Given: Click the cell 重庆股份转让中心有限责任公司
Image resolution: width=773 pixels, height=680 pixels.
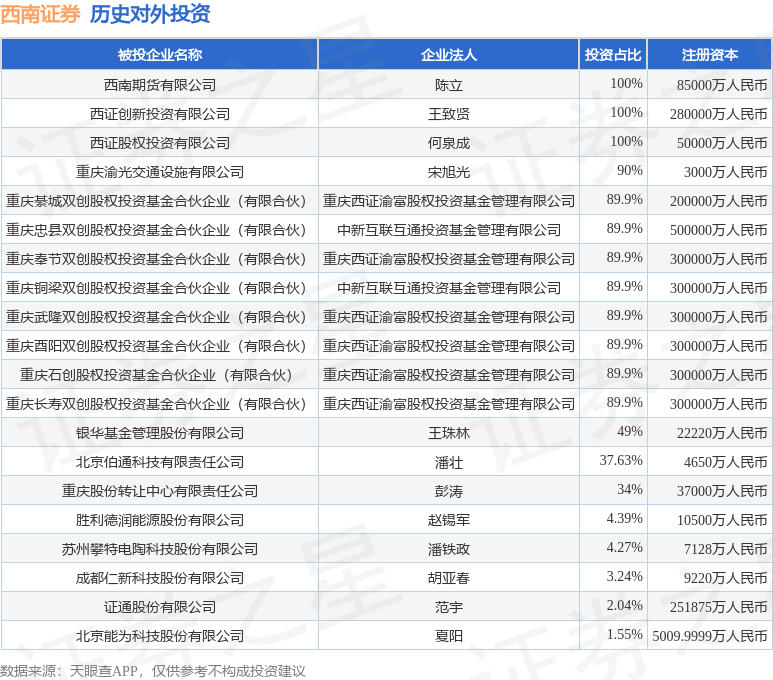Looking at the screenshot, I should click(160, 491).
